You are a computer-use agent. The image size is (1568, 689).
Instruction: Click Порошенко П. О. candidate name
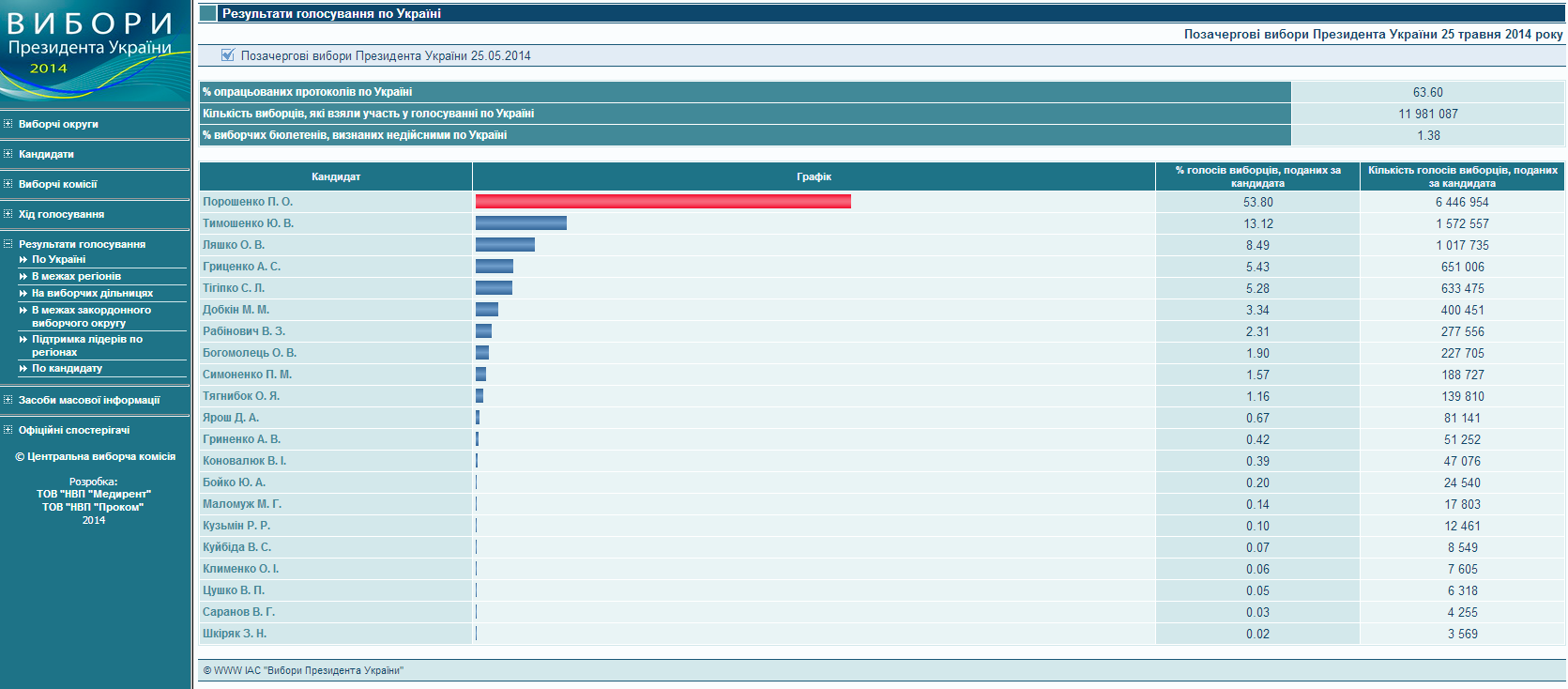(x=248, y=202)
